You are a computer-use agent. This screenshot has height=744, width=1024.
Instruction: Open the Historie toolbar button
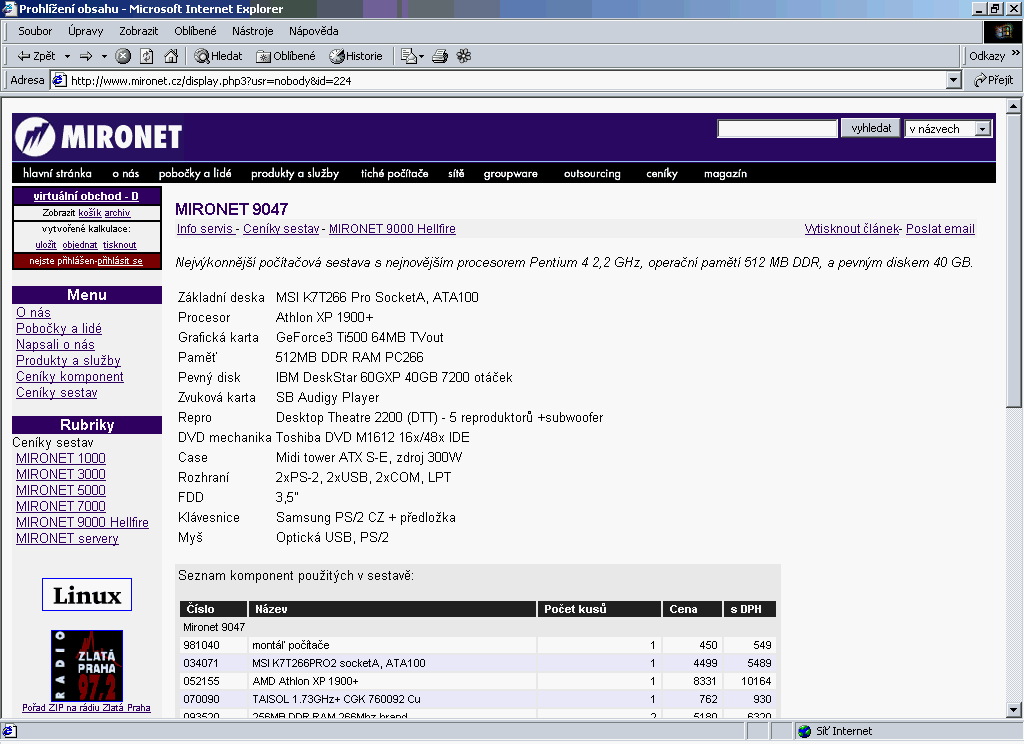pyautogui.click(x=356, y=56)
